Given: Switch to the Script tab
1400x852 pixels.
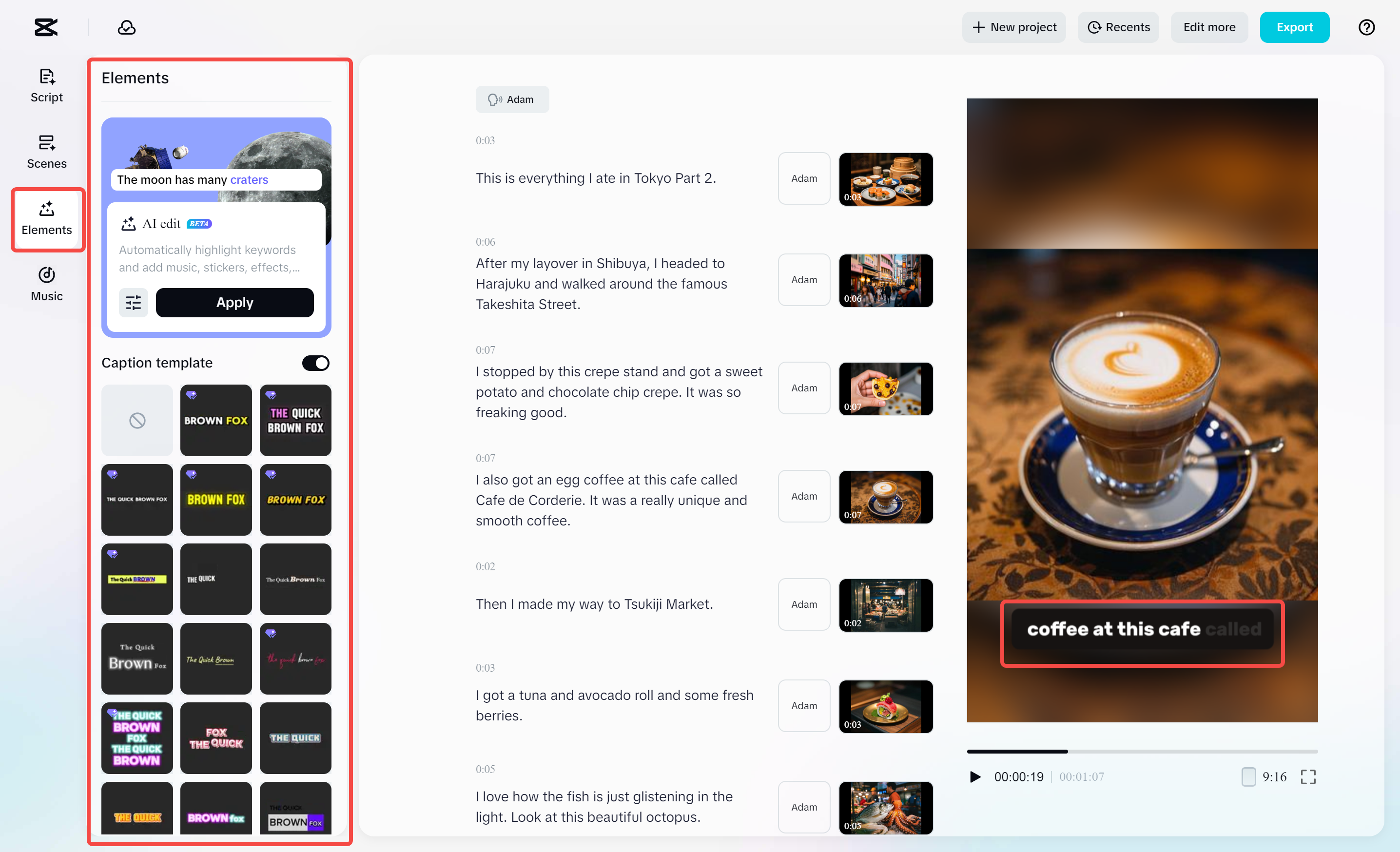Looking at the screenshot, I should coord(47,86).
